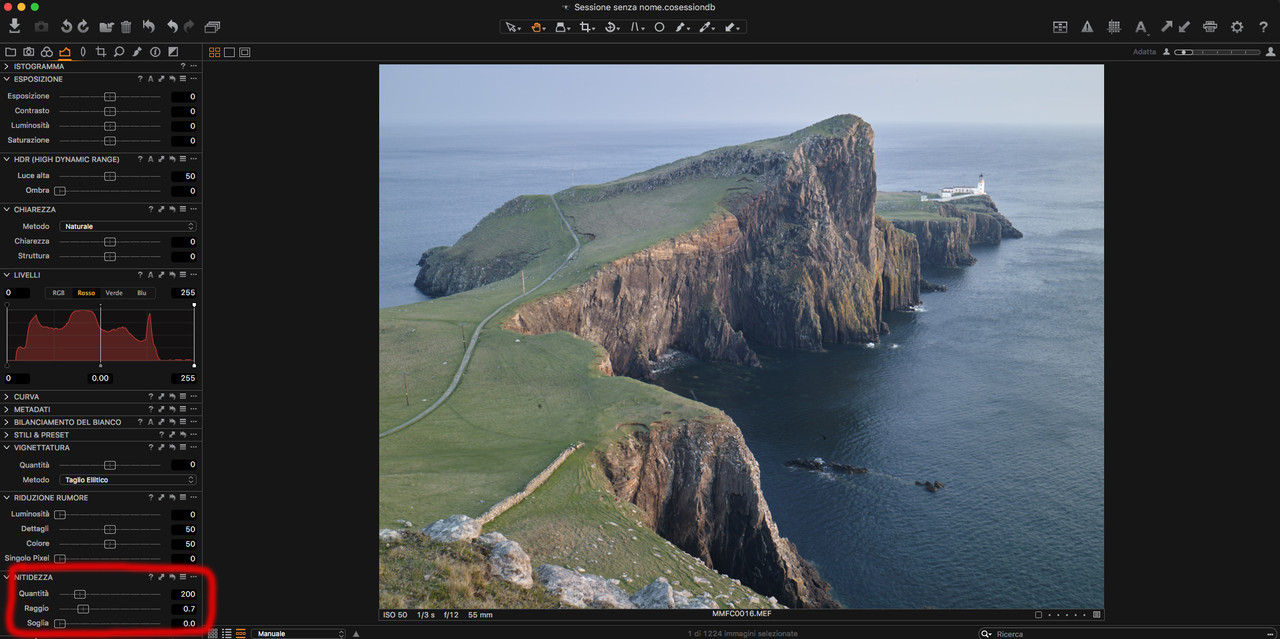
Task: Click the copy adjustments up arrow
Action: point(1166,27)
